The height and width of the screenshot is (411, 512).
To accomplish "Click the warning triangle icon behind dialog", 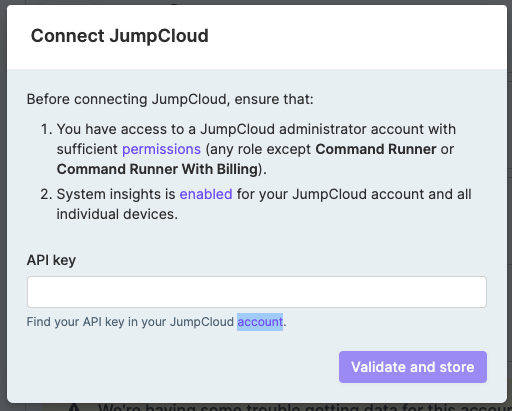I will click(75, 407).
